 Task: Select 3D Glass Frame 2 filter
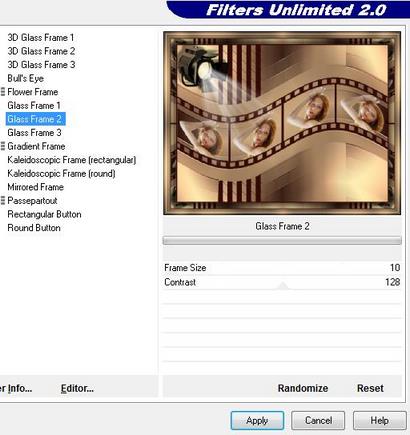pos(41,51)
